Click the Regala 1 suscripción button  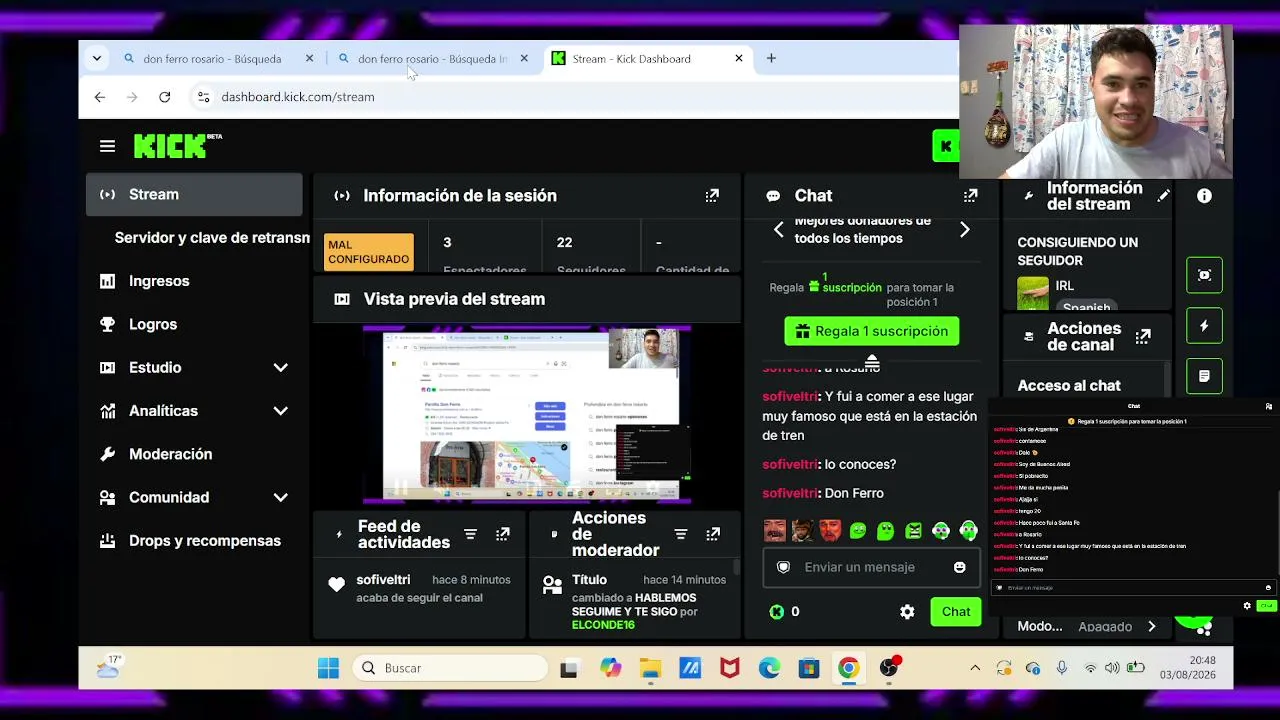(x=872, y=331)
